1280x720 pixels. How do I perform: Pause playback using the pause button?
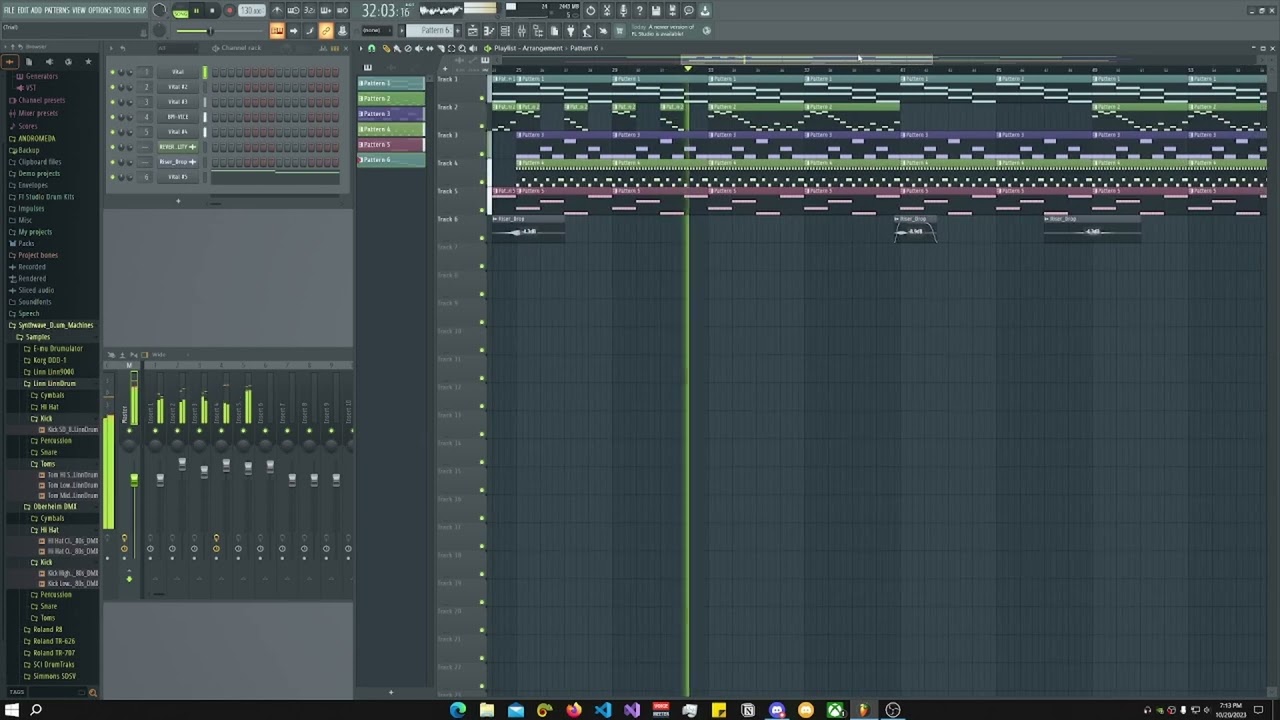point(196,11)
